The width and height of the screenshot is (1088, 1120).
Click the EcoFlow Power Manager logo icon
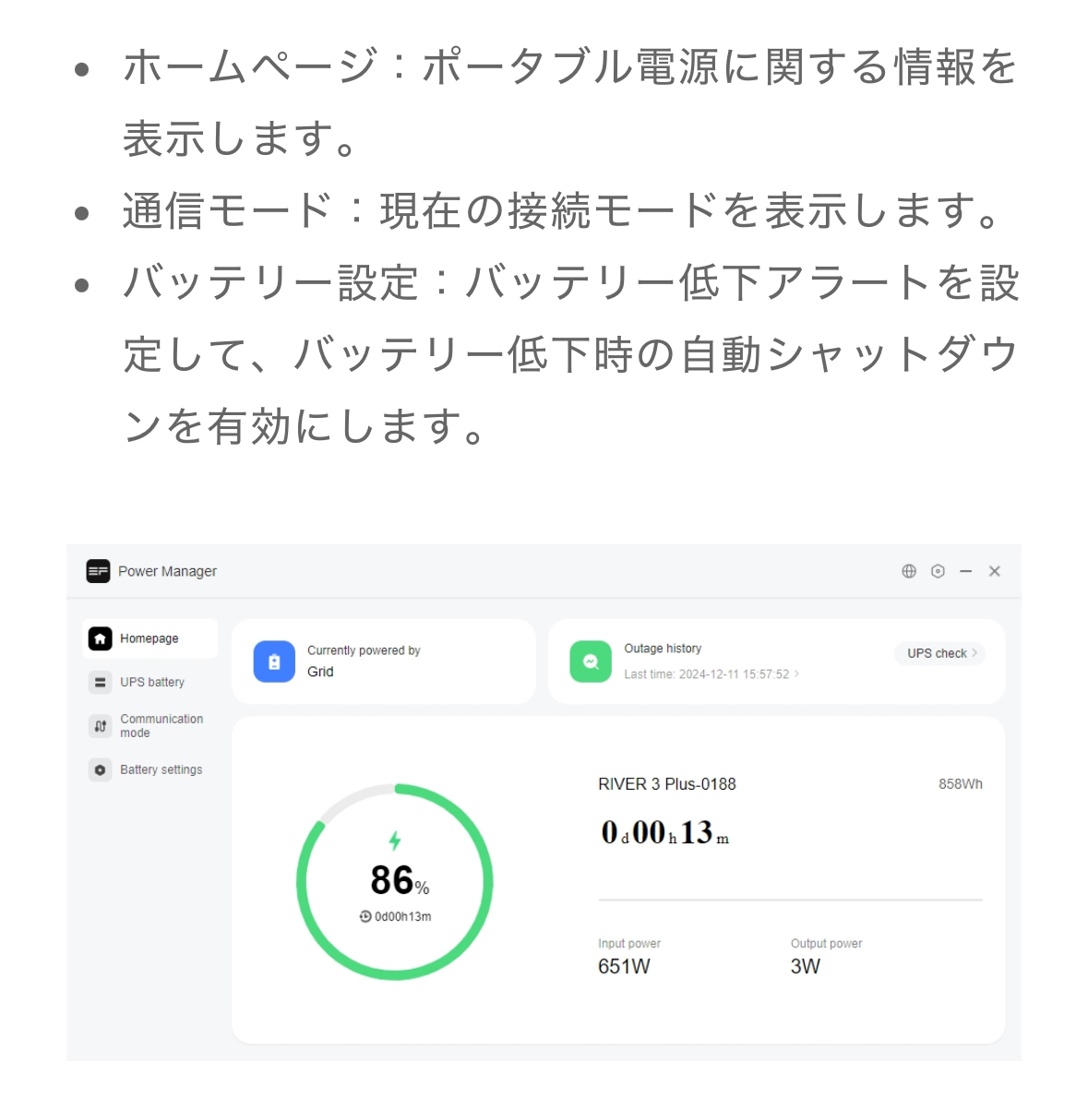coord(98,571)
